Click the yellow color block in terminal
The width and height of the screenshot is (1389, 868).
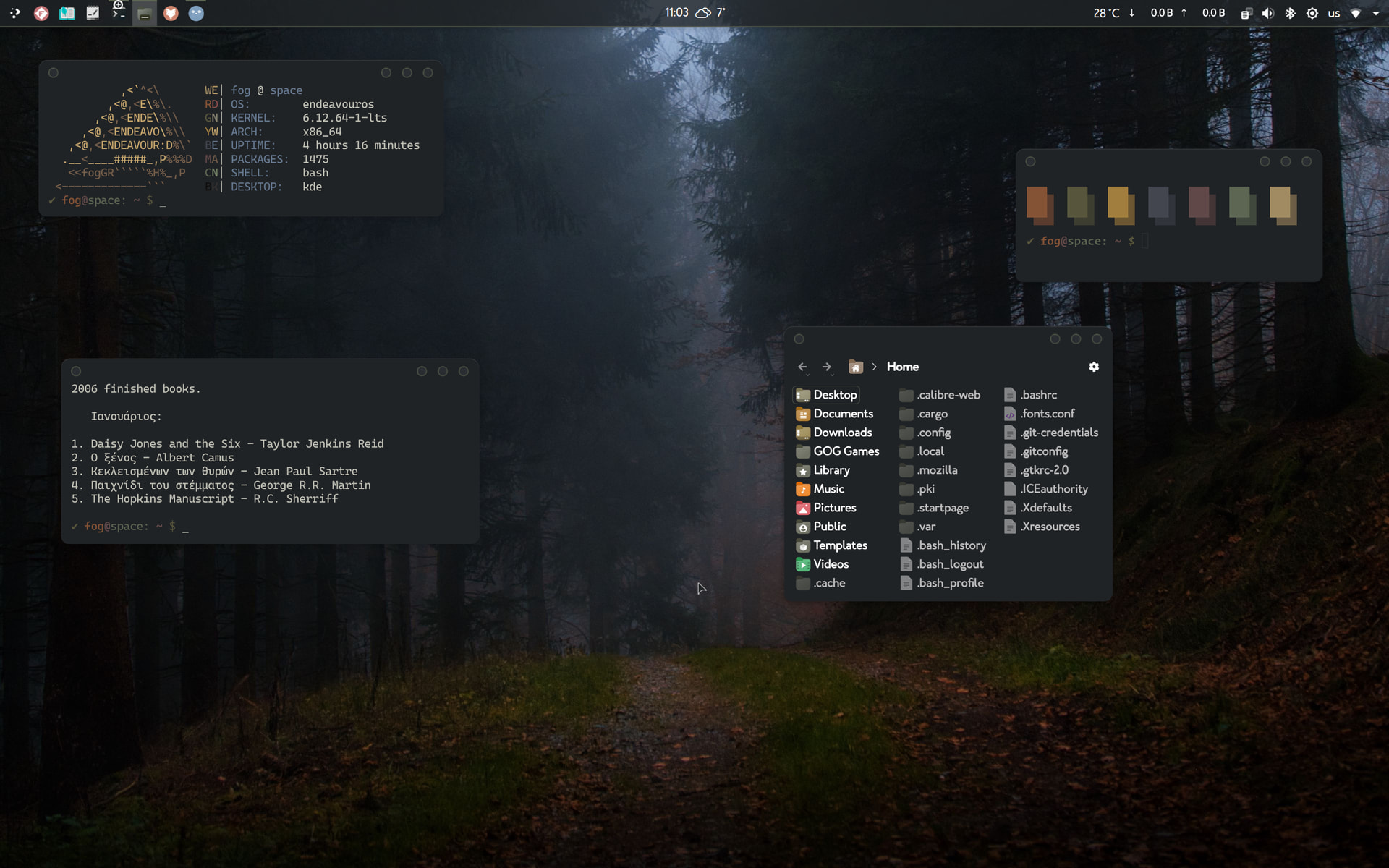1119,203
